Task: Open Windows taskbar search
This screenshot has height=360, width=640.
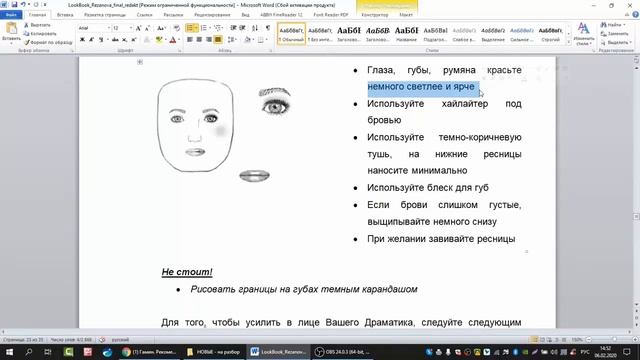Action: click(x=29, y=352)
